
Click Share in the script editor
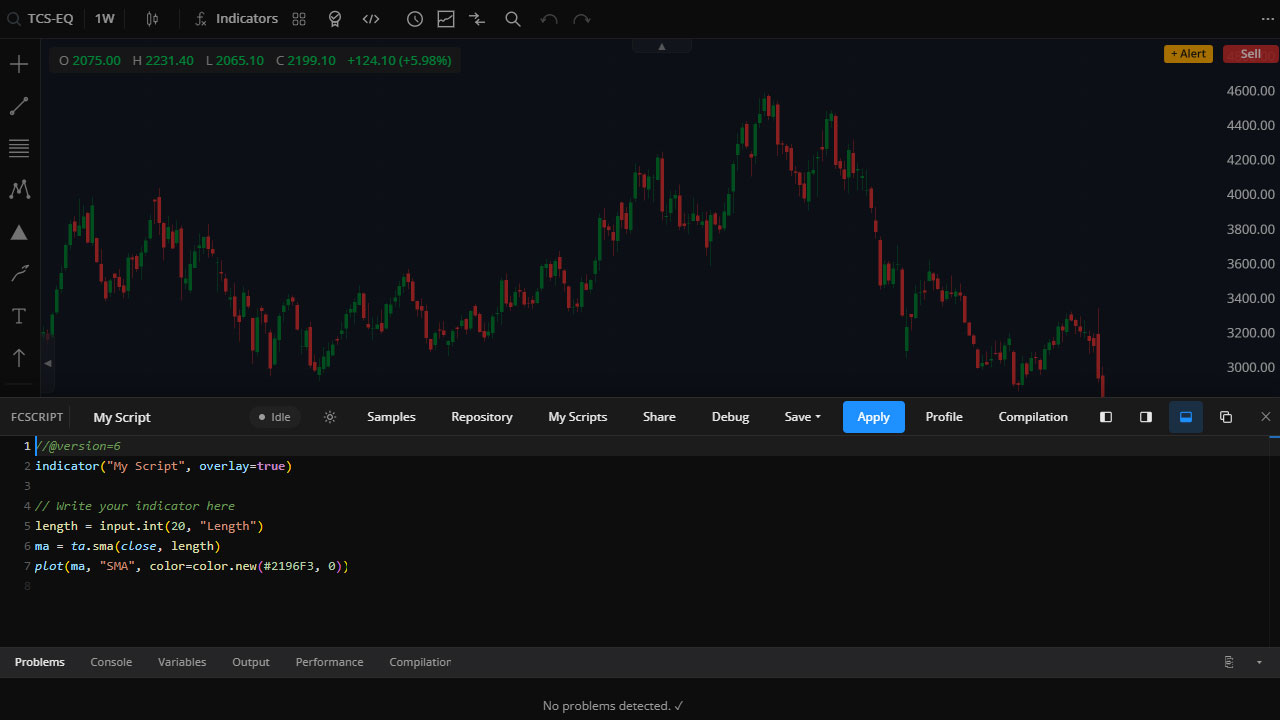click(659, 417)
